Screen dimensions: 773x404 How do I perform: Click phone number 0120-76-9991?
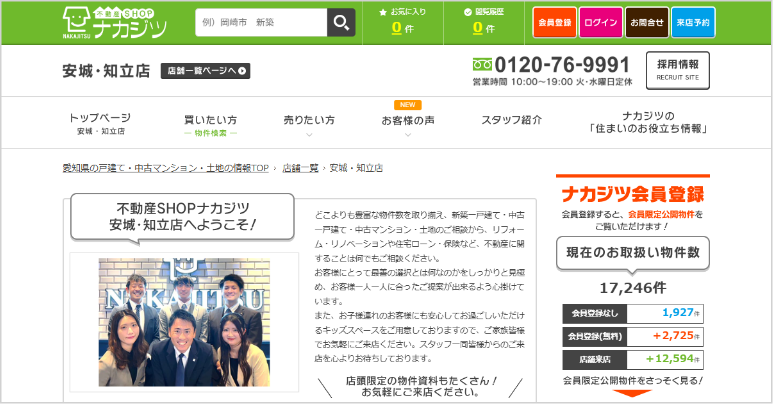(562, 65)
